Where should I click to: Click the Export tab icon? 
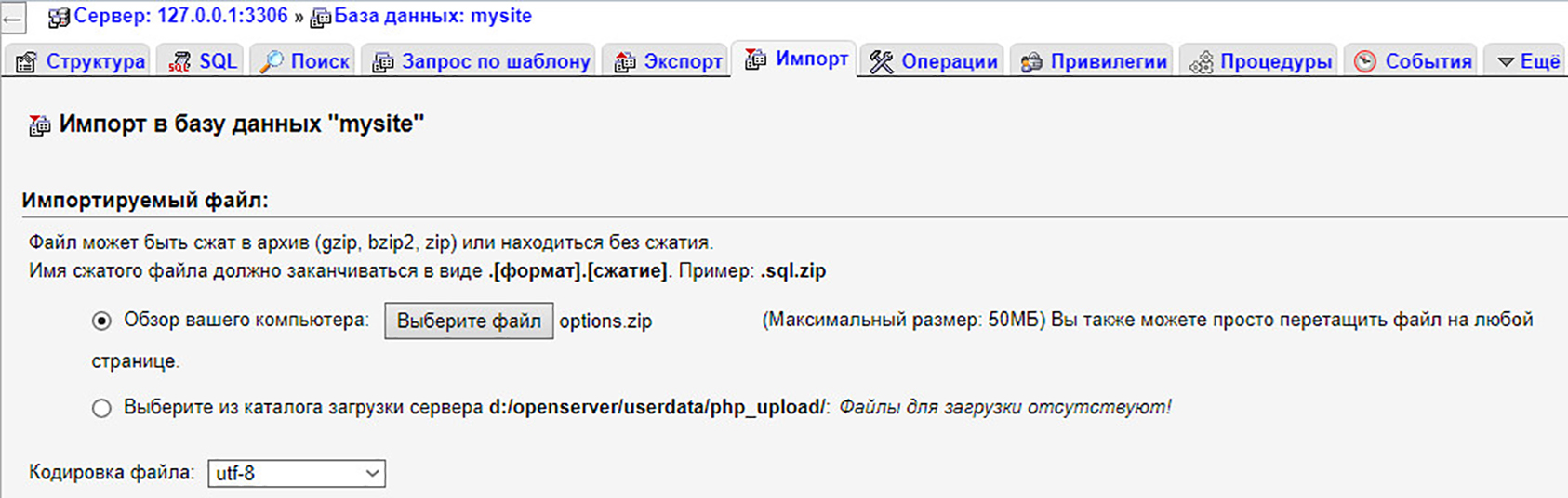point(625,62)
